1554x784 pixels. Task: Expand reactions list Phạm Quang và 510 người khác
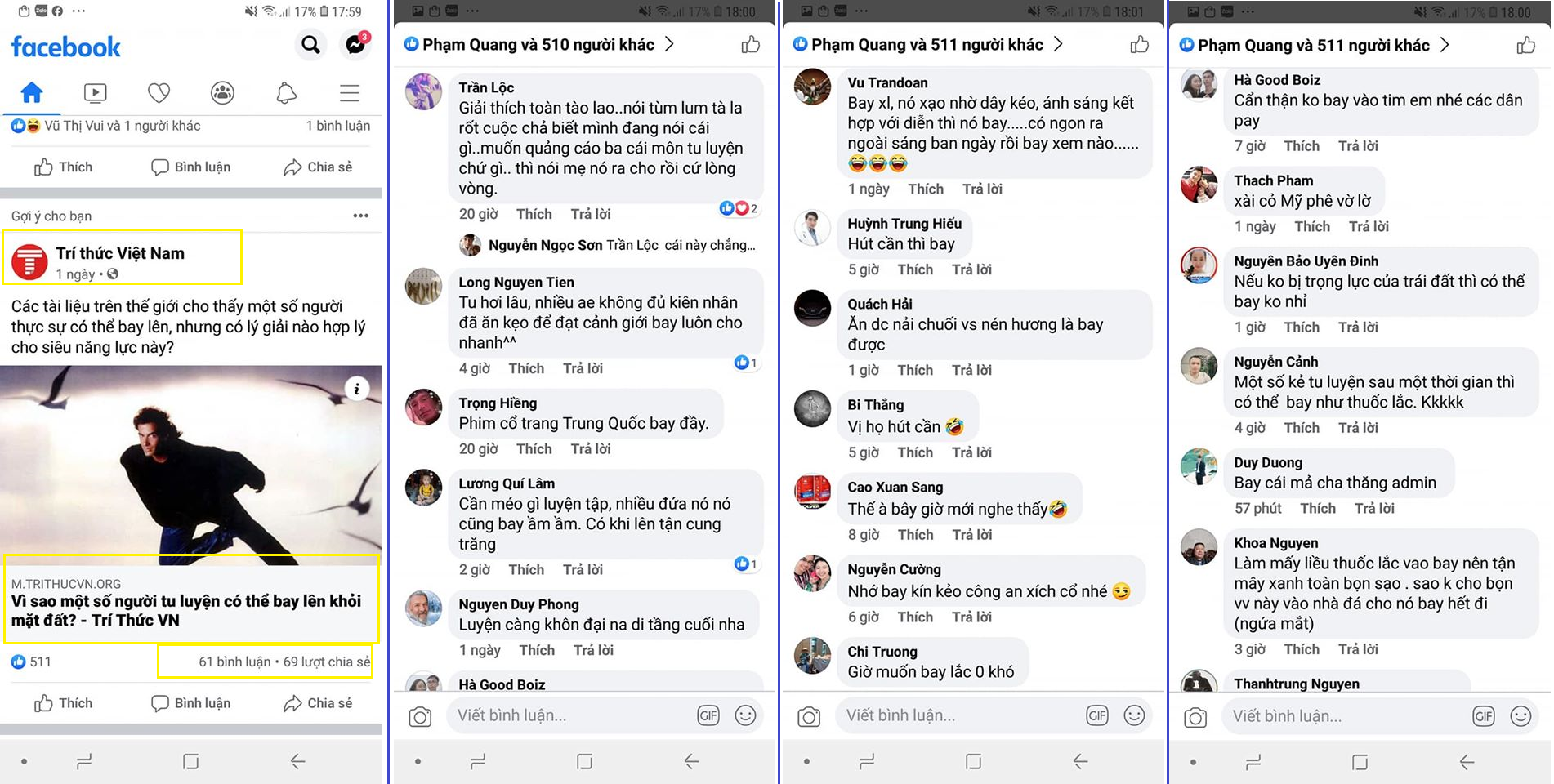pyautogui.click(x=539, y=45)
